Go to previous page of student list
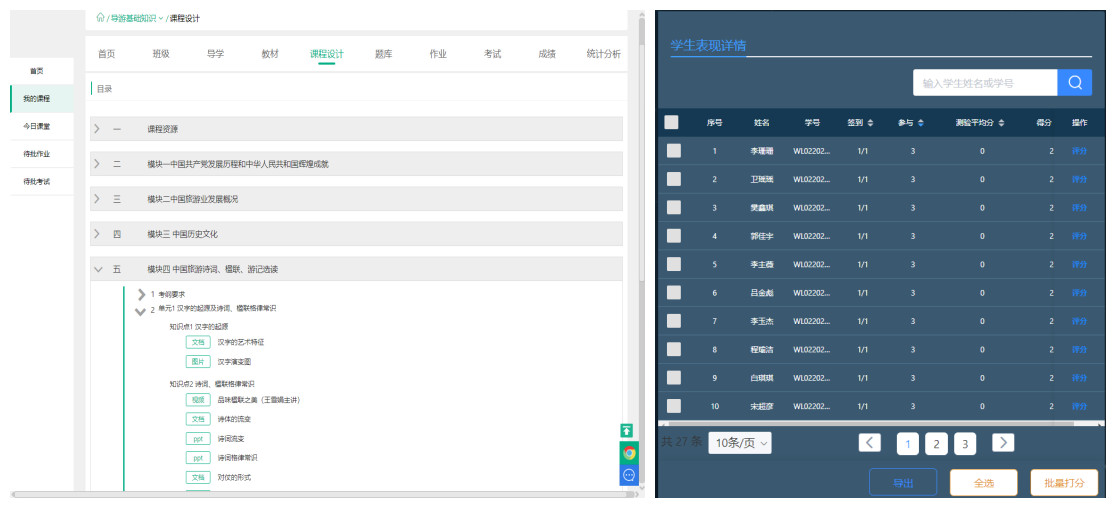The image size is (1116, 508). pyautogui.click(x=869, y=443)
